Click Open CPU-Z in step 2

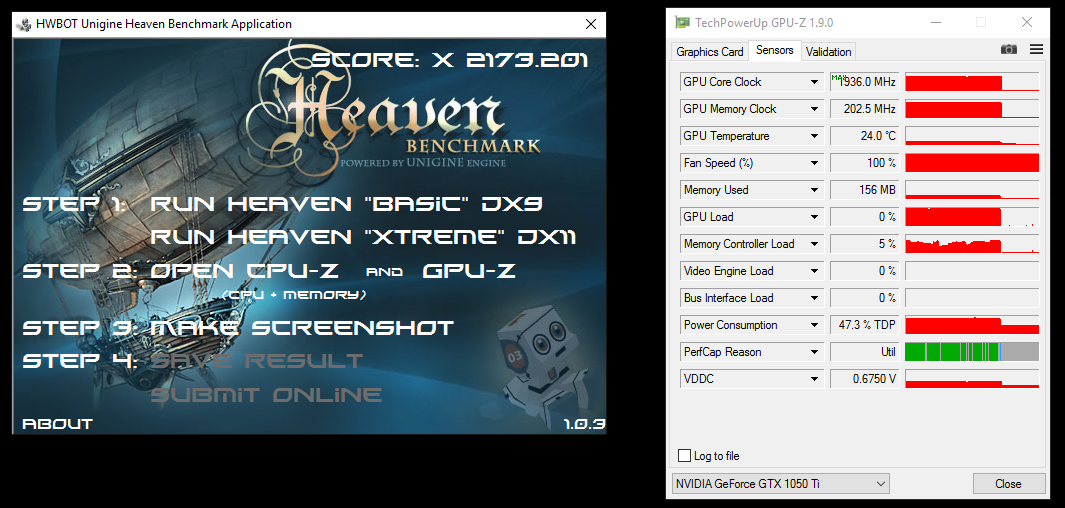click(x=245, y=271)
